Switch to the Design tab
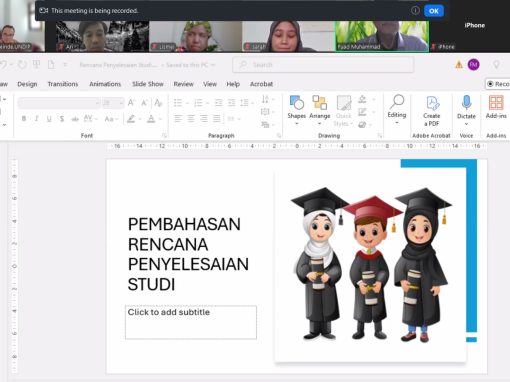 coord(27,84)
